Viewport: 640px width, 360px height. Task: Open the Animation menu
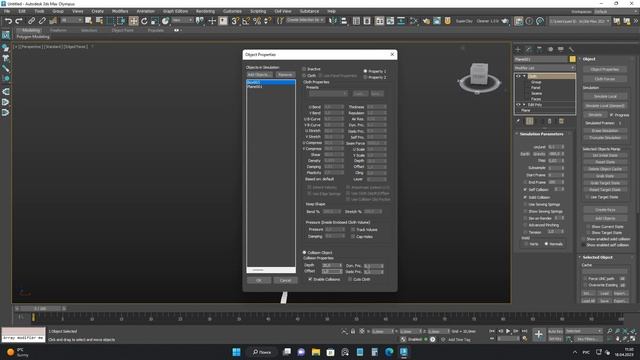click(145, 11)
